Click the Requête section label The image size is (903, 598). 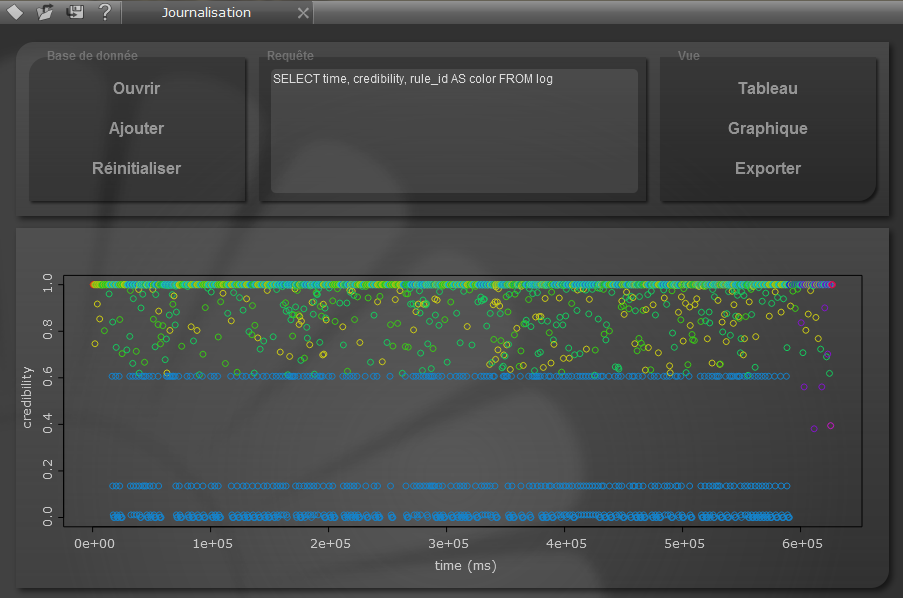coord(290,56)
